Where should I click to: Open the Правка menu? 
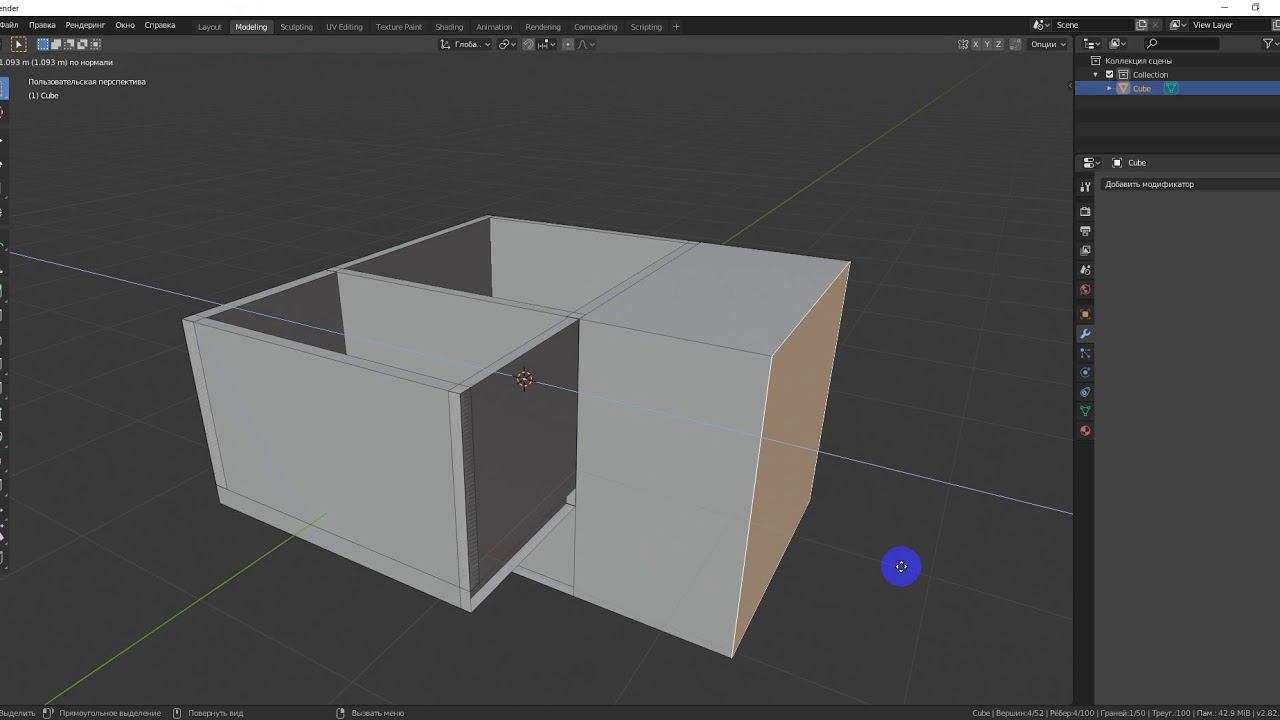(x=42, y=25)
